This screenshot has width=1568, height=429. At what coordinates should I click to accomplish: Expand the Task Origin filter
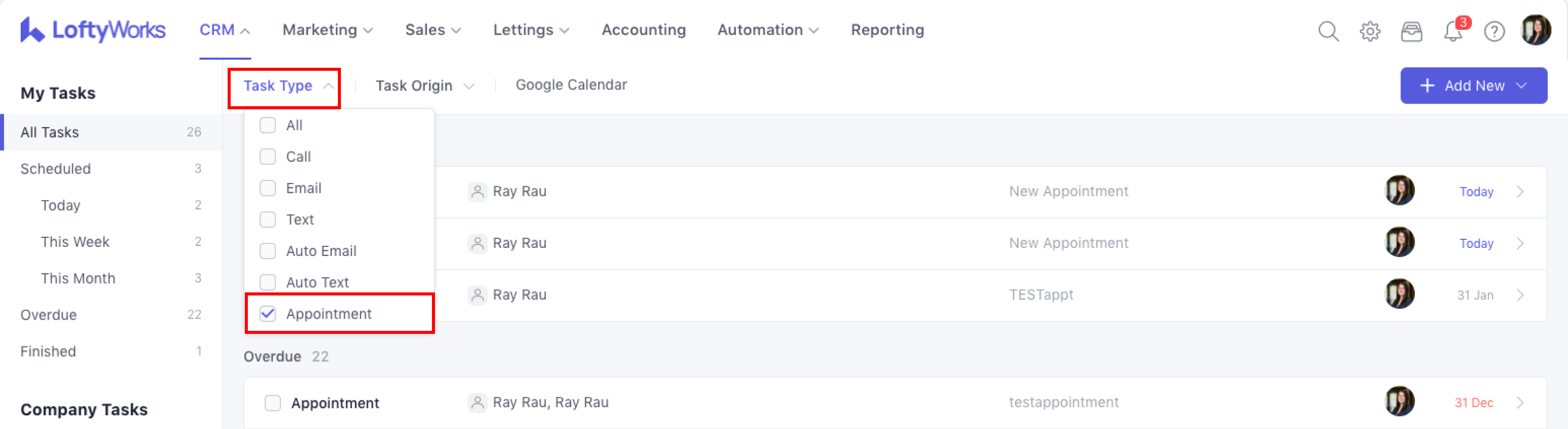tap(424, 86)
